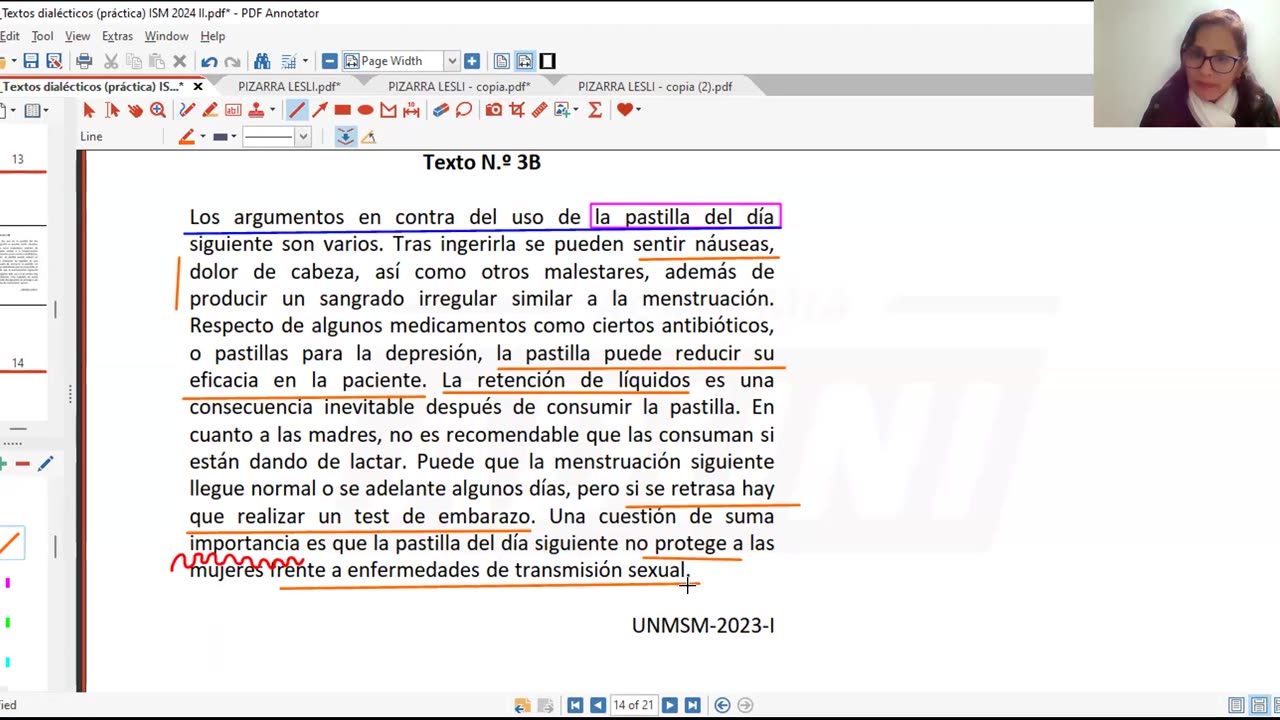Select the Arrow annotation tool
The width and height of the screenshot is (1280, 720).
(320, 110)
